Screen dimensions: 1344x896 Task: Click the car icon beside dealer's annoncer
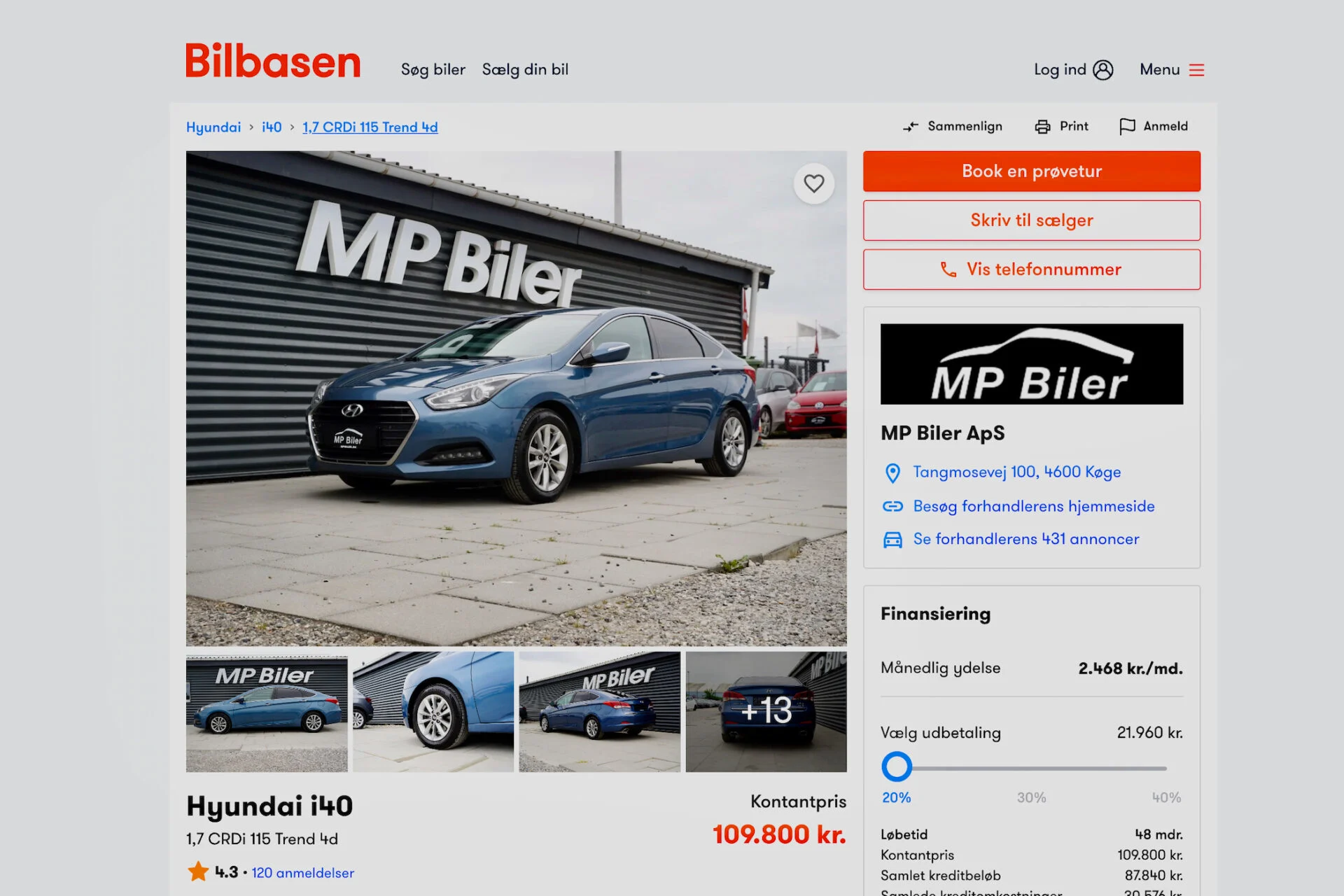pos(892,540)
